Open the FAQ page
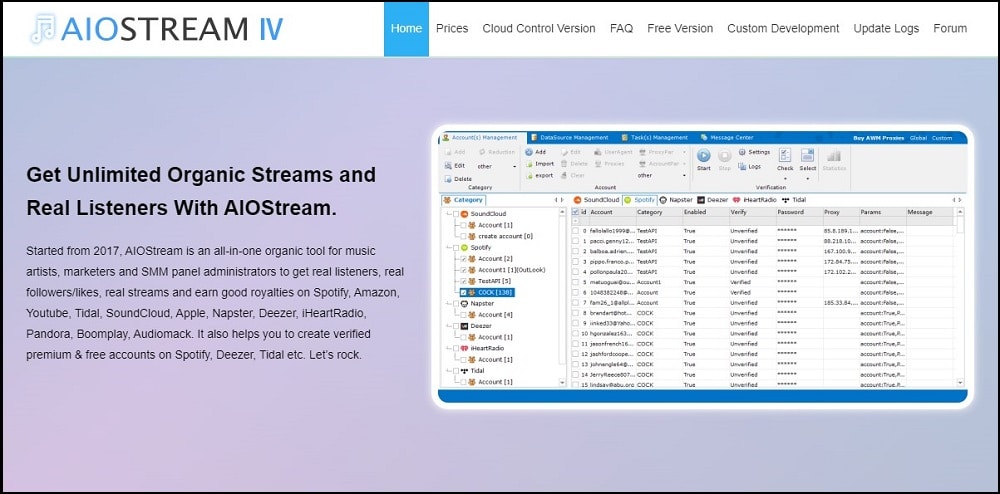This screenshot has width=1000, height=494. tap(621, 29)
